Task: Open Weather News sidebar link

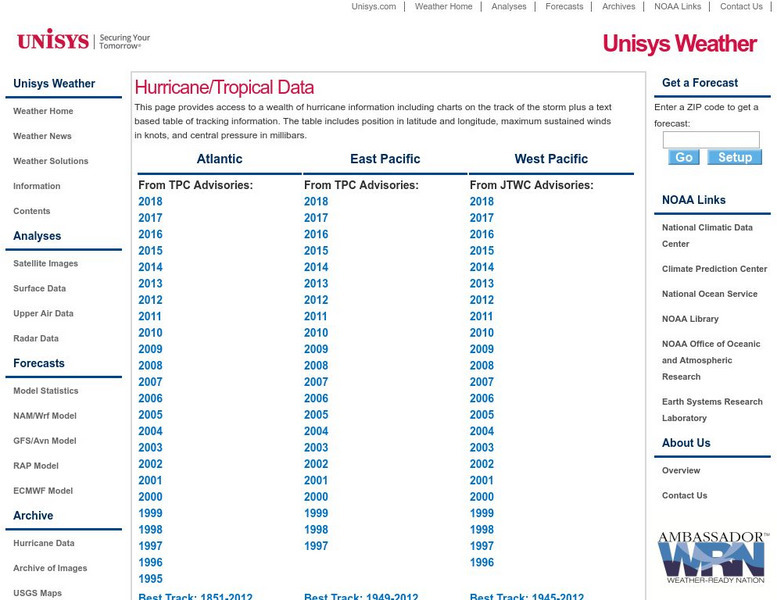Action: click(x=42, y=136)
